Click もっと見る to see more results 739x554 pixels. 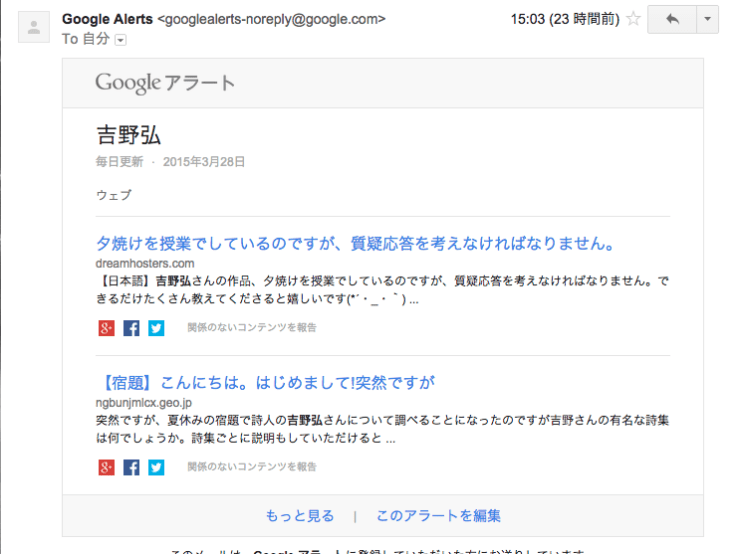300,516
